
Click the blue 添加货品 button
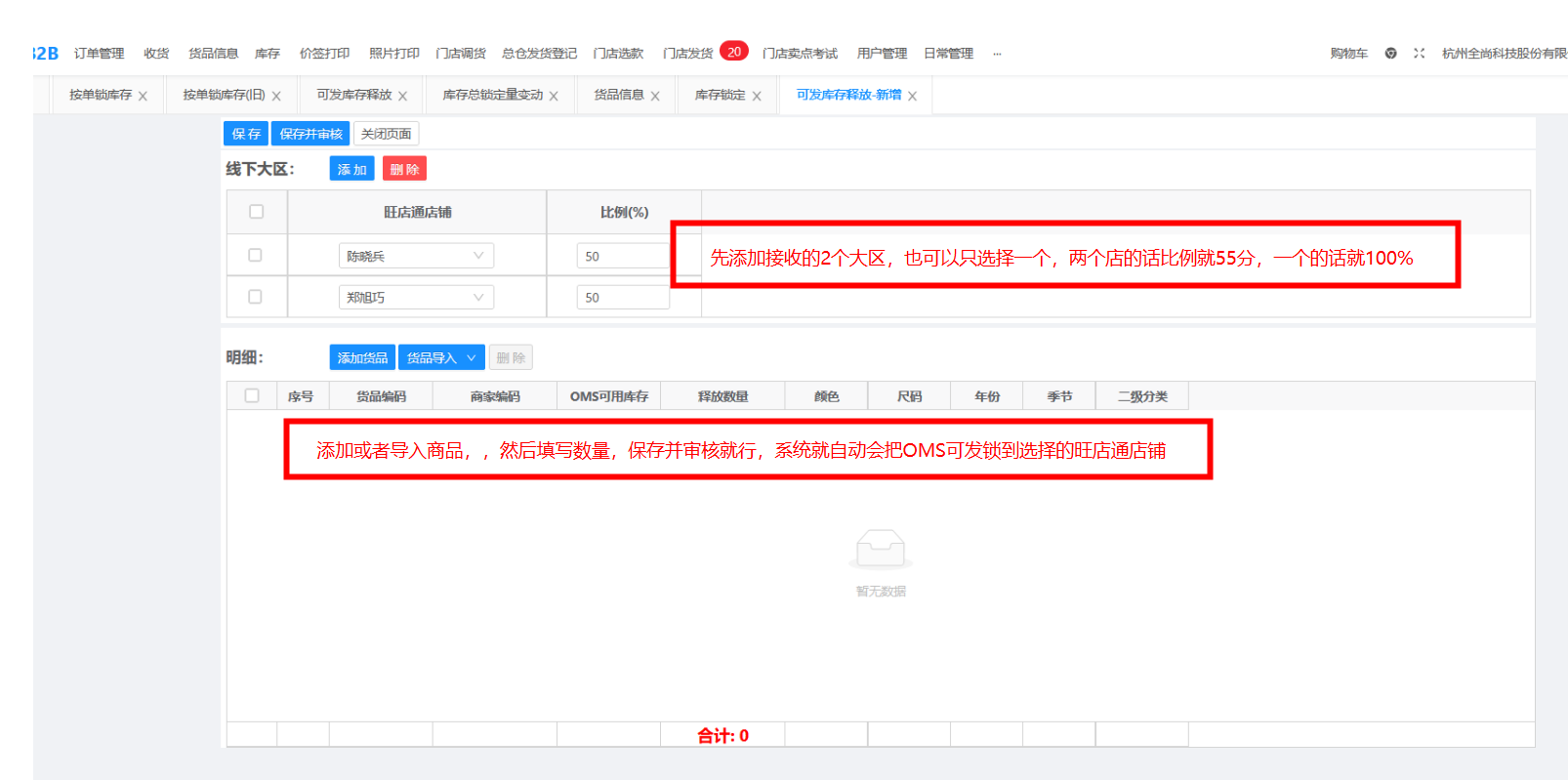(x=362, y=358)
